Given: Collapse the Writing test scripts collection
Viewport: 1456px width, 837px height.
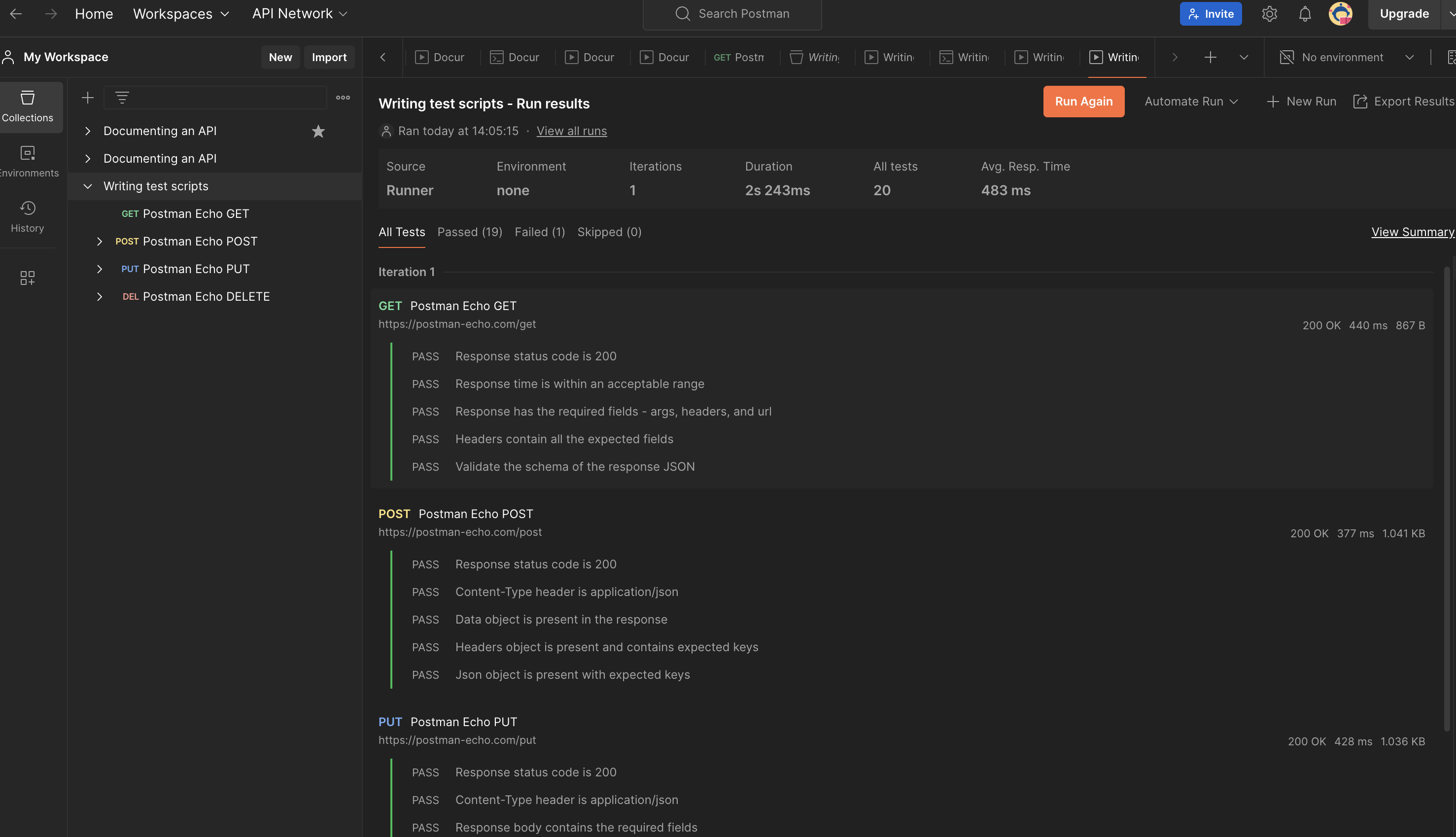Looking at the screenshot, I should coord(87,186).
